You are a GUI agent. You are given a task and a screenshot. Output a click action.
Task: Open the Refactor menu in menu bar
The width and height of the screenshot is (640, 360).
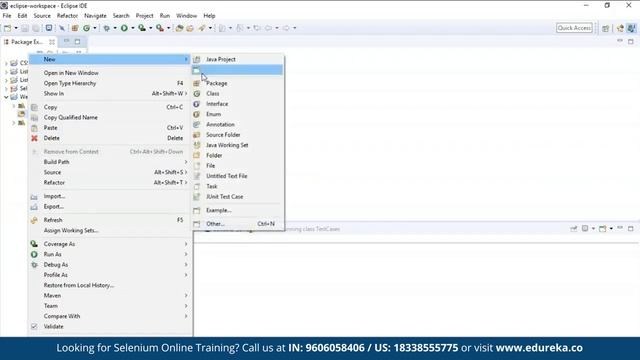click(x=67, y=16)
